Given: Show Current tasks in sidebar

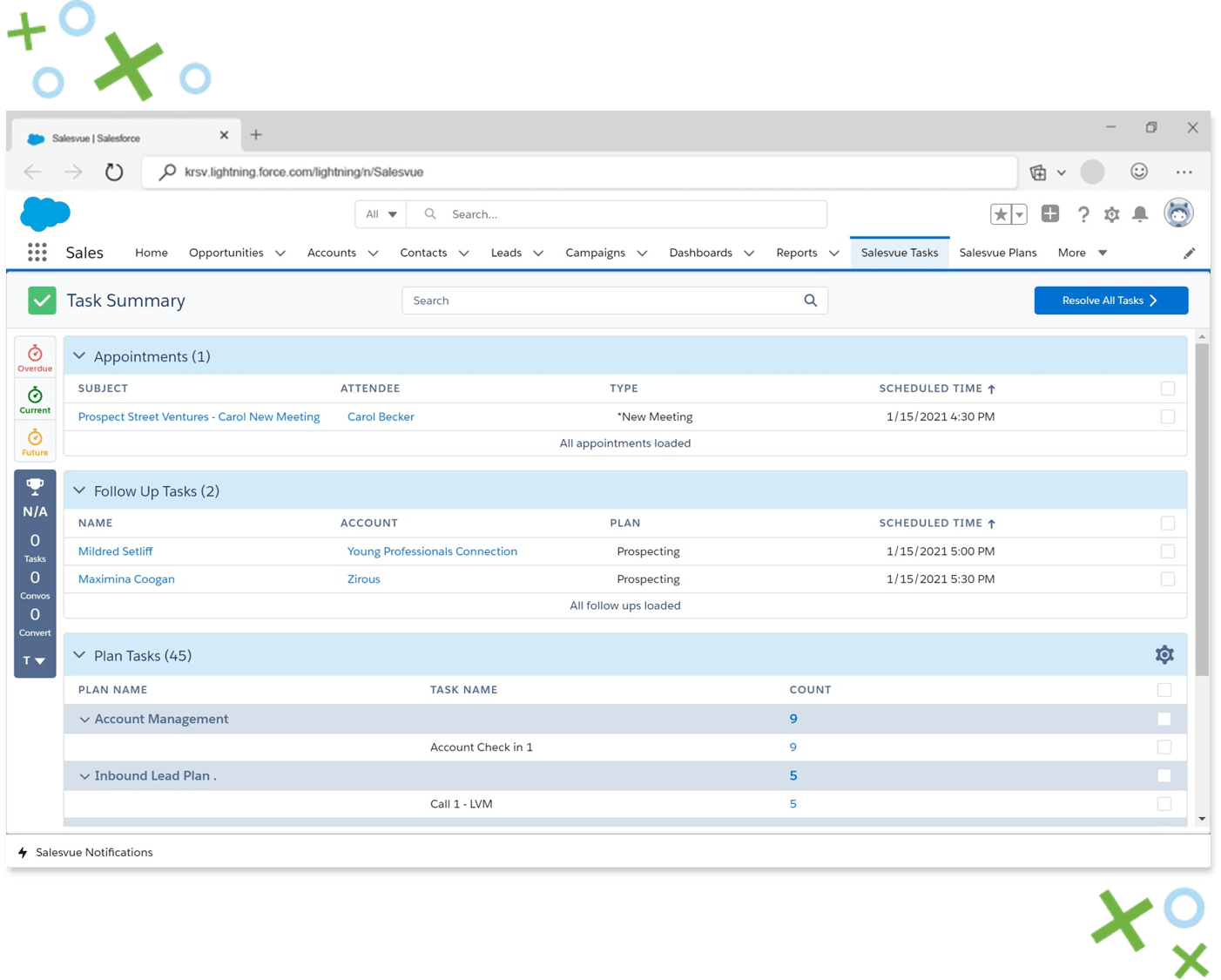Looking at the screenshot, I should (x=35, y=400).
